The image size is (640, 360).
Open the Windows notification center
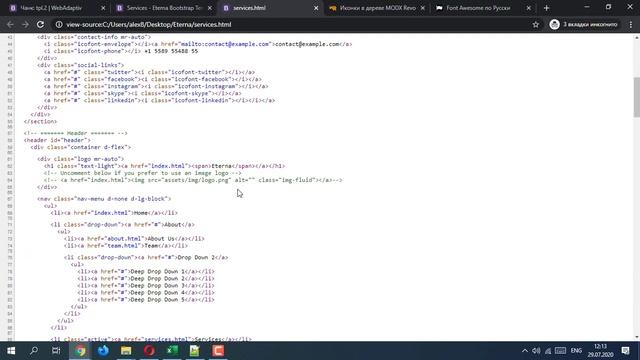[x=626, y=351]
